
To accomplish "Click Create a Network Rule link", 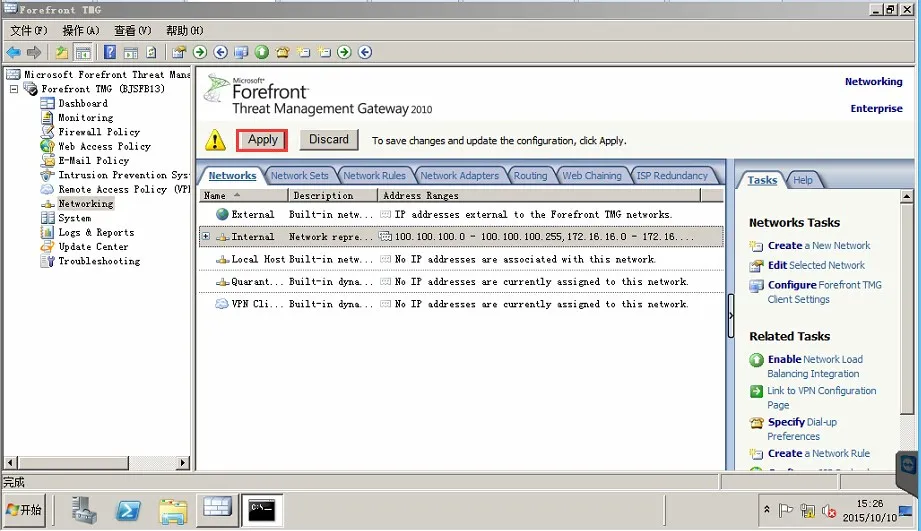I will click(818, 453).
